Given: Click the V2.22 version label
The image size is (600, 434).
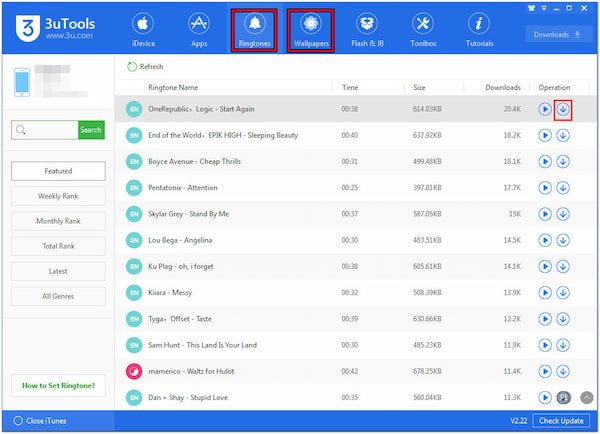Looking at the screenshot, I should point(518,421).
